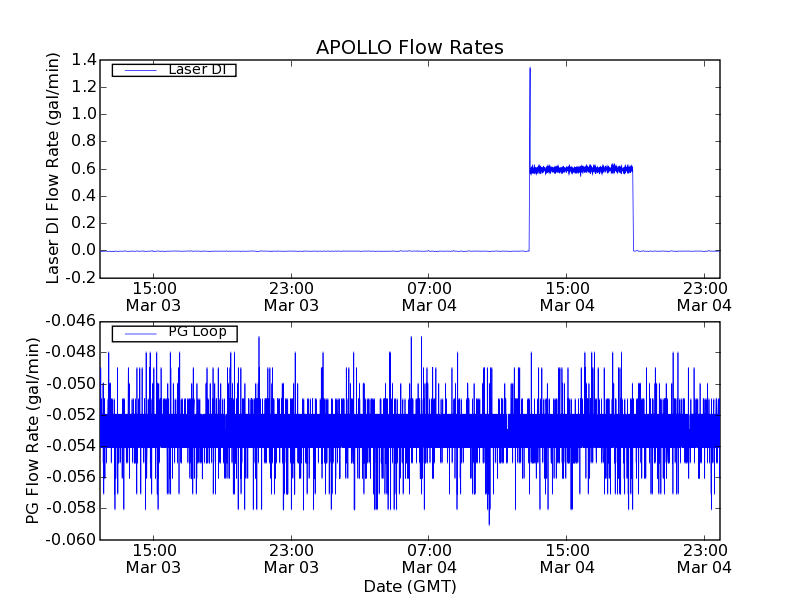Click the "PG Flow Rate (gal/min)" axis label
The image size is (800, 600).
tap(32, 431)
